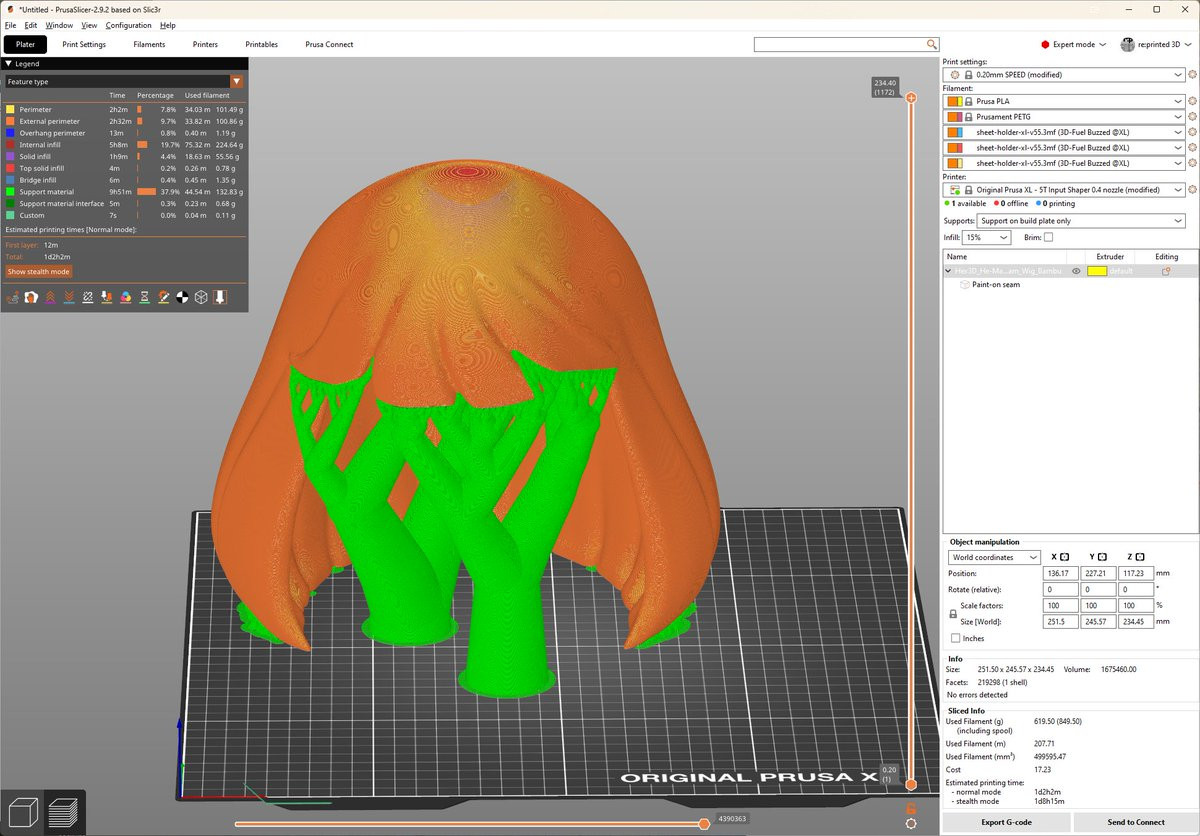Toggle Tool changes icon in legend toolbar
This screenshot has height=836, width=1200.
tap(107, 297)
